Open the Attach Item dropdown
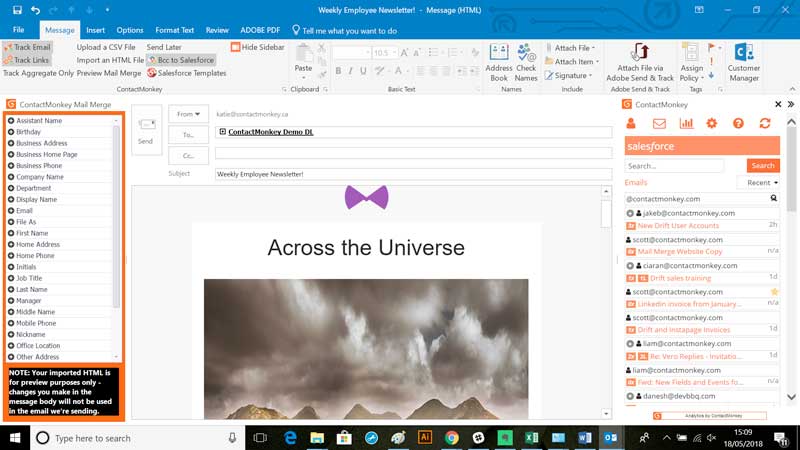Viewport: 800px width, 450px height. (572, 62)
